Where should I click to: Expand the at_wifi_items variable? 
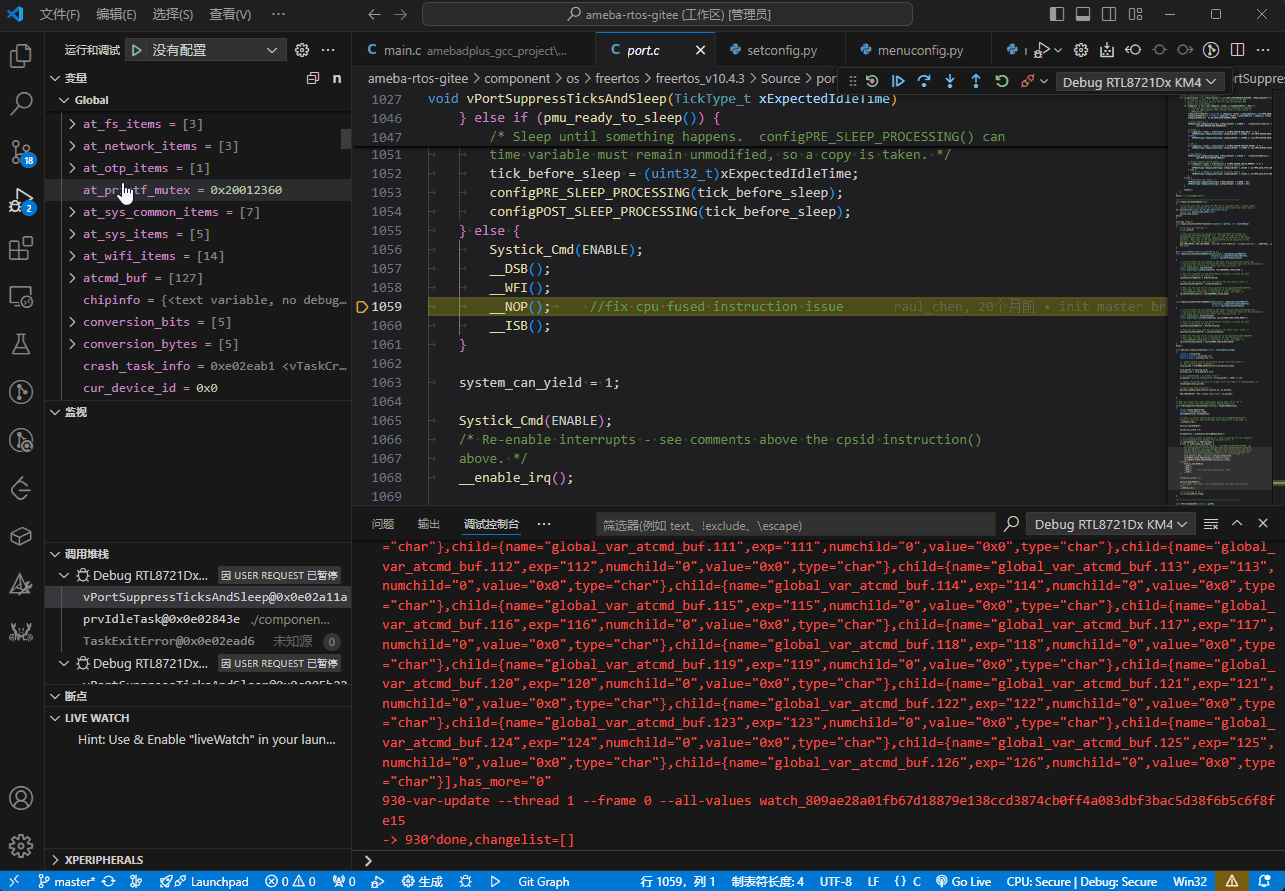click(x=72, y=256)
